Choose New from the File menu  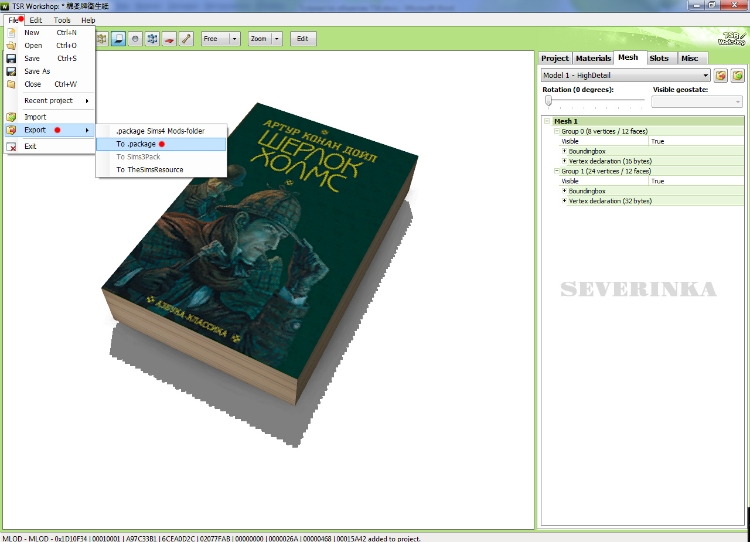pos(50,33)
